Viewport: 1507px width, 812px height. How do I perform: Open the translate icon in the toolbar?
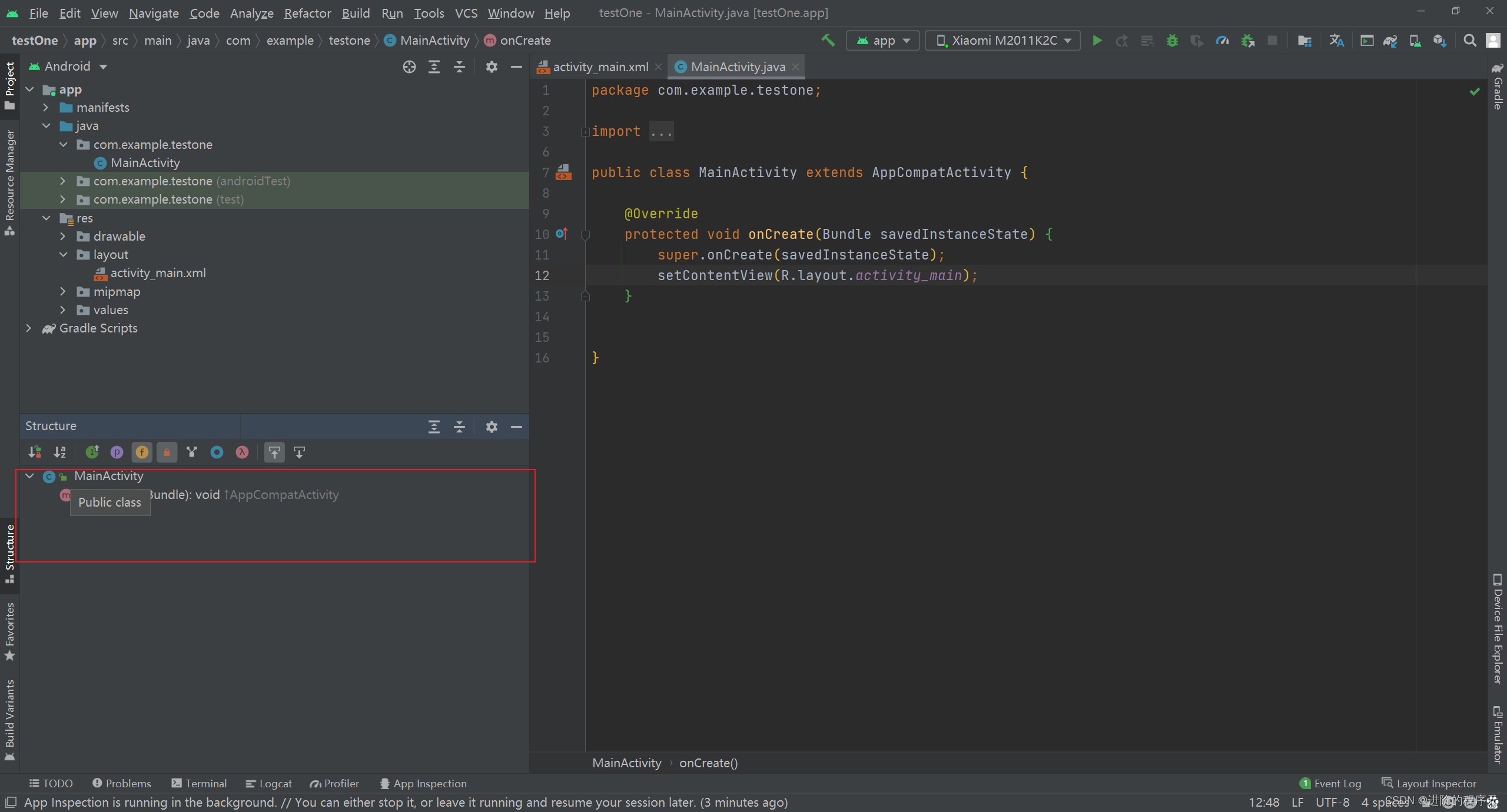coord(1336,41)
